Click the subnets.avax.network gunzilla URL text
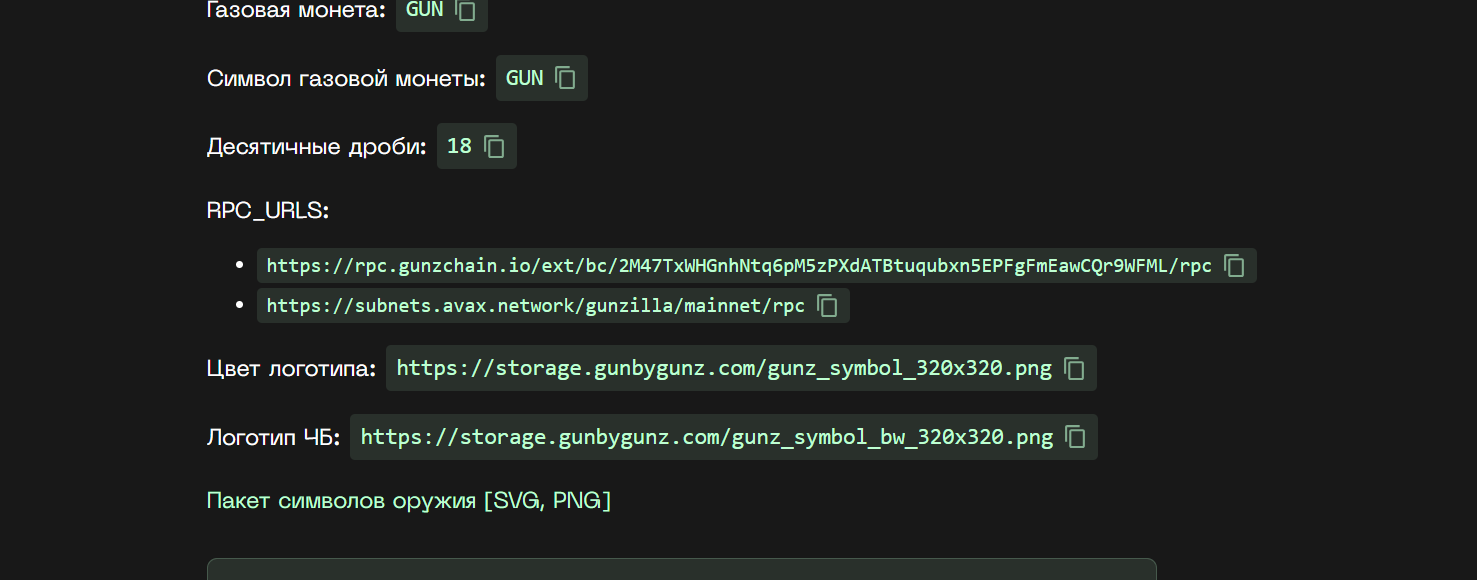Viewport: 1477px width, 580px height. pos(536,306)
